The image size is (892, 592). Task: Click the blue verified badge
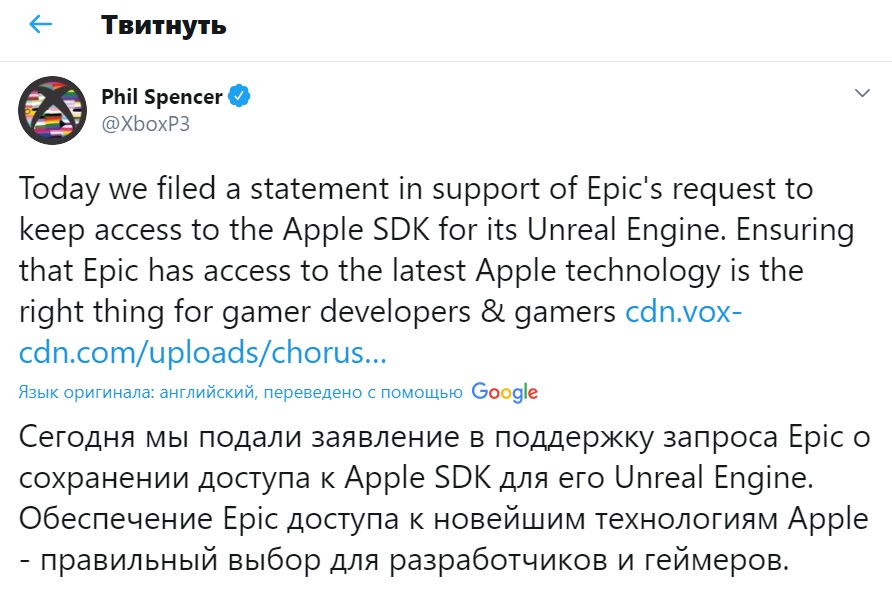pyautogui.click(x=240, y=97)
